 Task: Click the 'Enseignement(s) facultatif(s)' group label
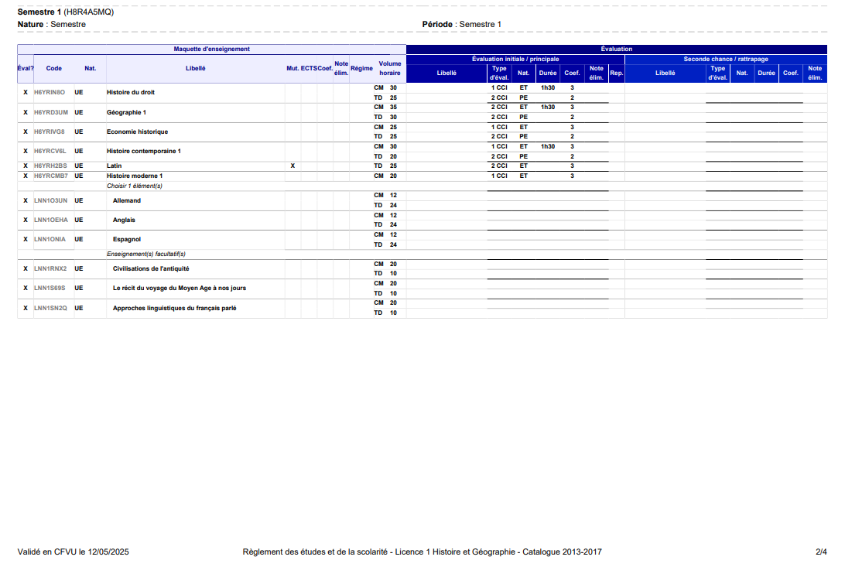click(x=146, y=254)
